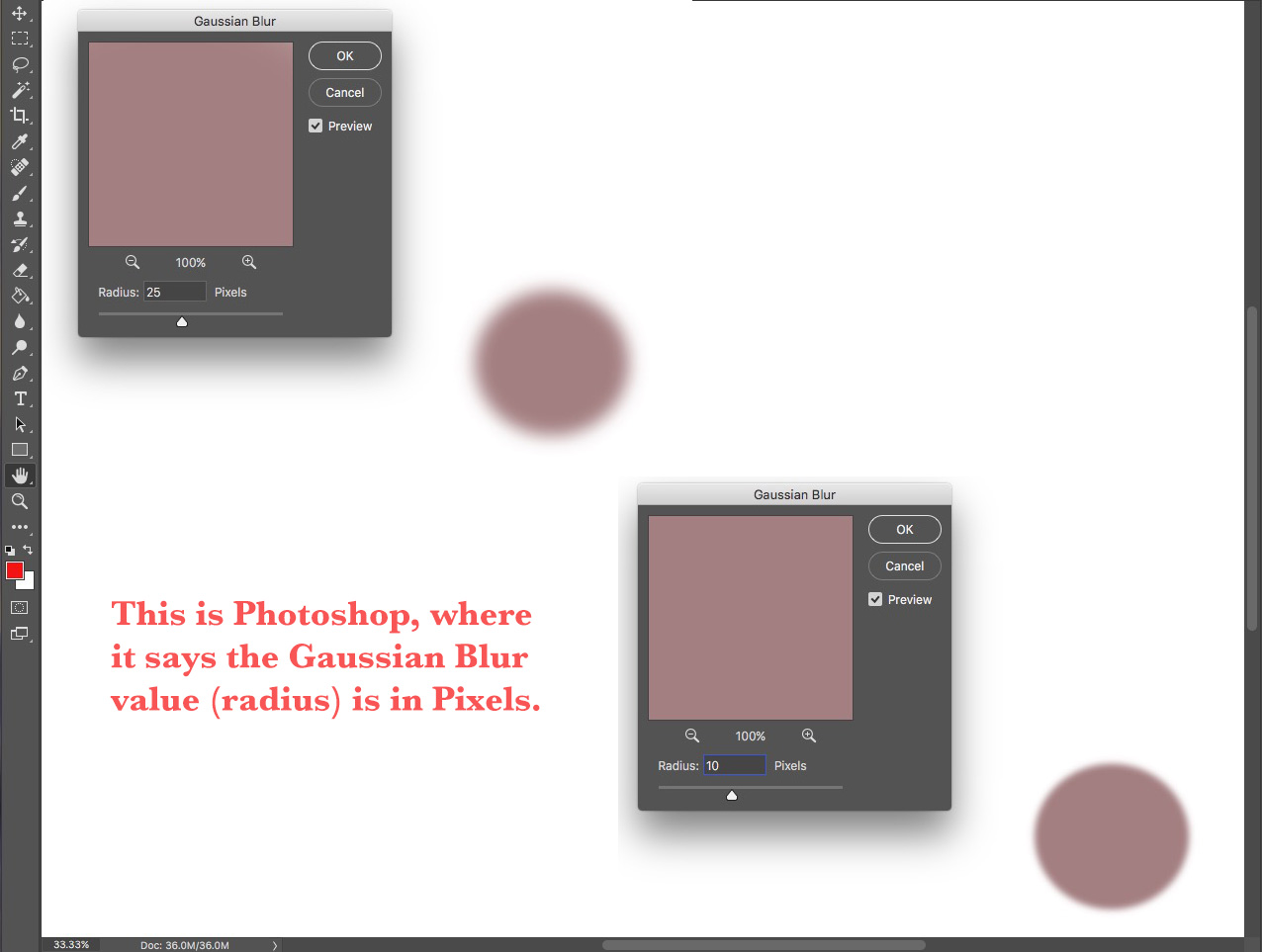The image size is (1262, 952).
Task: Select the Rectangular Marquee tool
Action: (x=20, y=39)
